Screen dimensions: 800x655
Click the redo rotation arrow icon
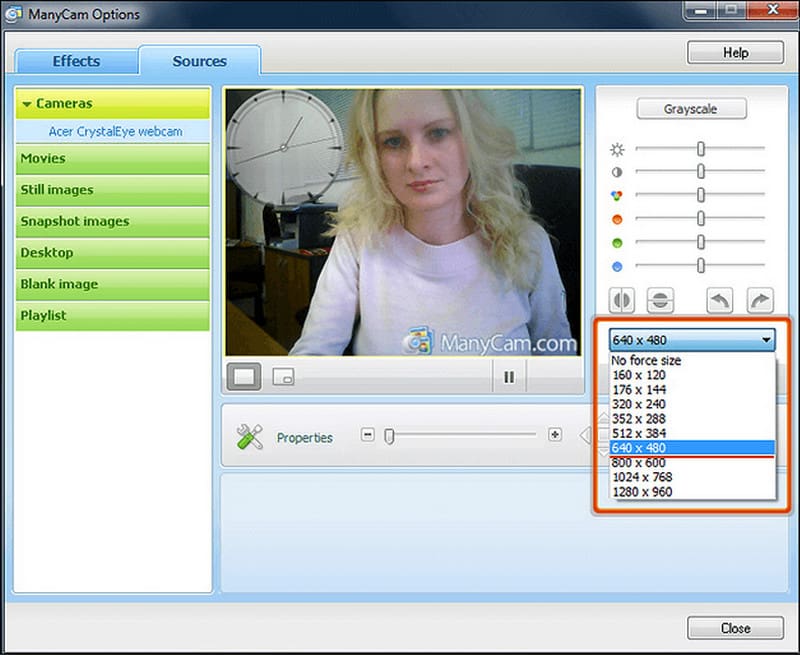click(x=760, y=300)
